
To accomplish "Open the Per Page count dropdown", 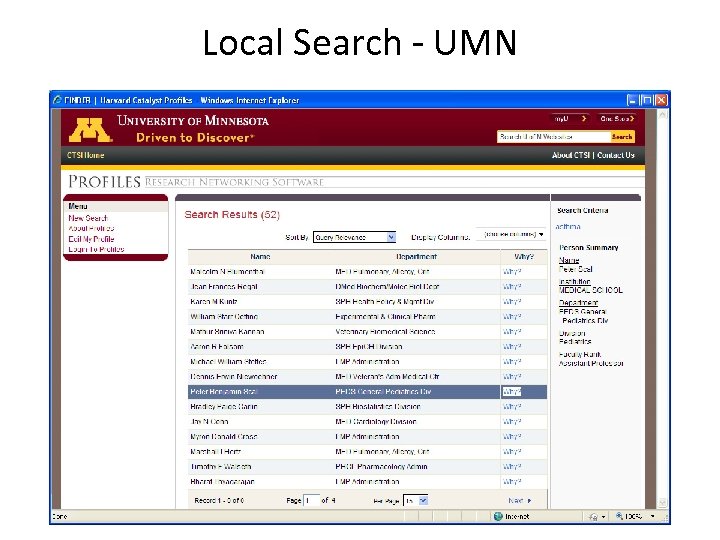I will [x=416, y=501].
